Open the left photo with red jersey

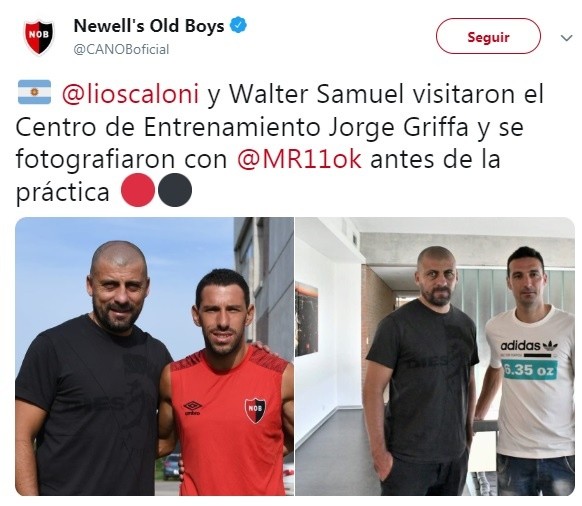[x=154, y=356]
